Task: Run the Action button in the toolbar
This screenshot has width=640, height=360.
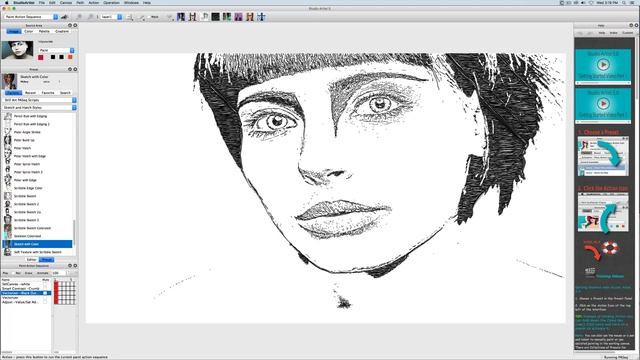Action: click(x=64, y=17)
